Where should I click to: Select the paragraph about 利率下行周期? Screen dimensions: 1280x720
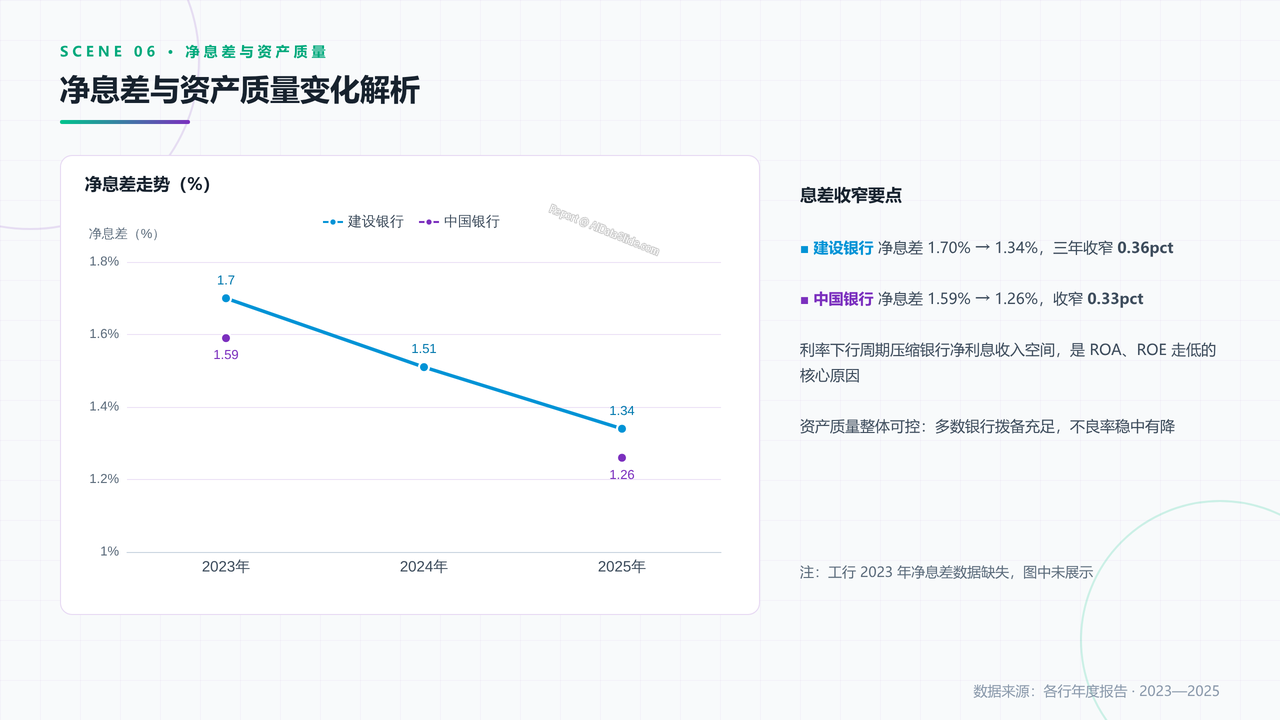click(1008, 363)
